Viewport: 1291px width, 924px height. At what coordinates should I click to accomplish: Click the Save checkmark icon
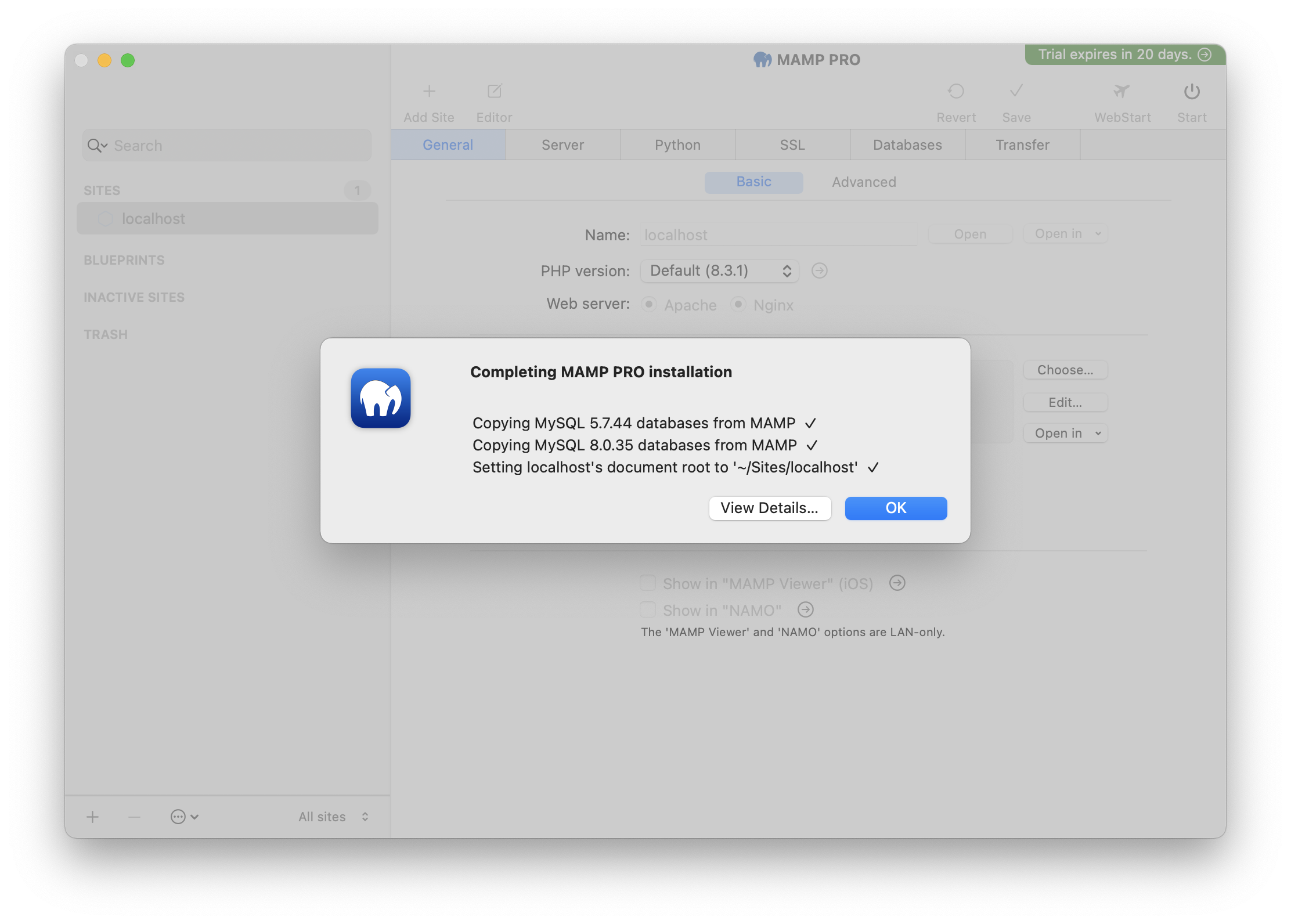point(1016,91)
